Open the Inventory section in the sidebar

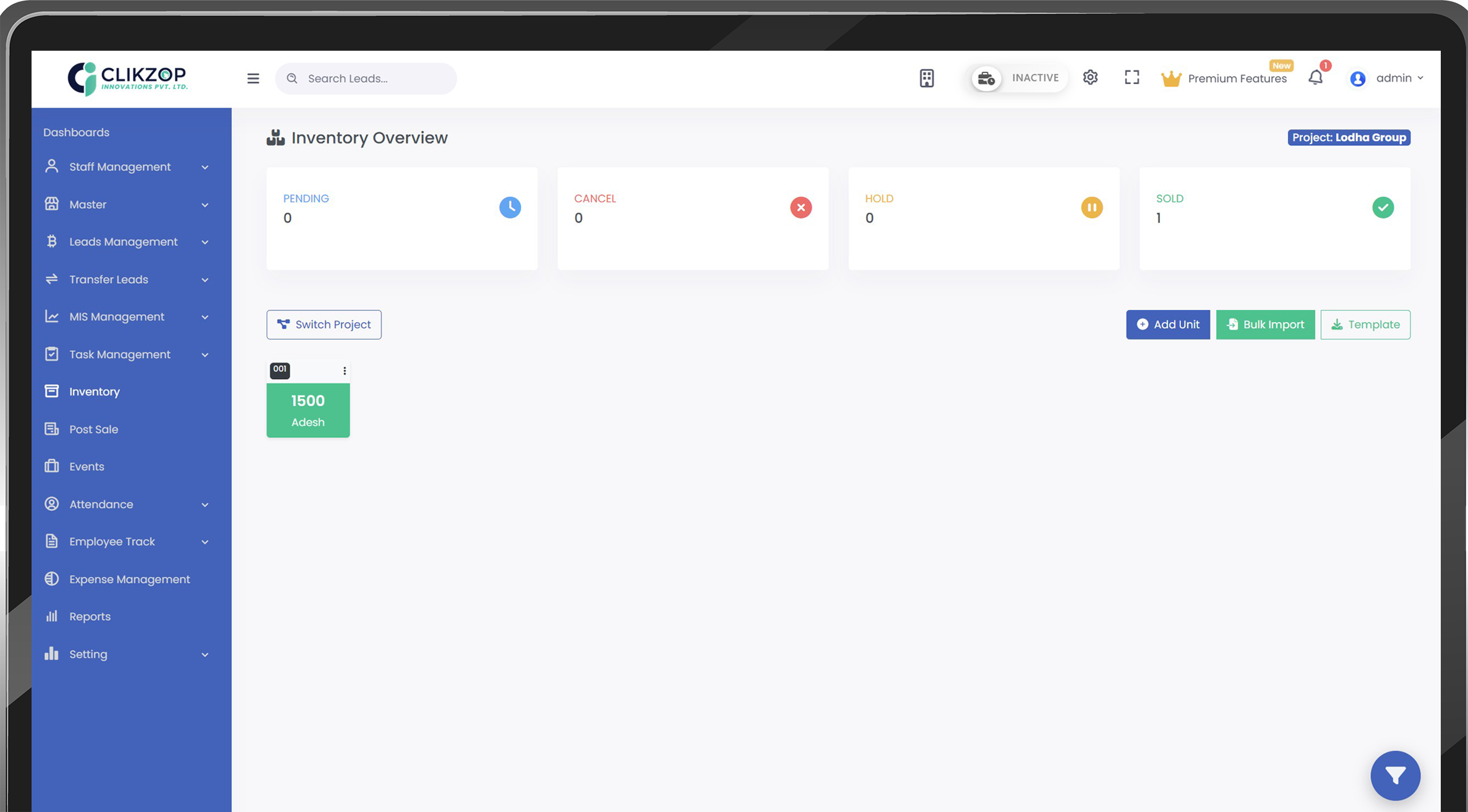pyautogui.click(x=94, y=391)
